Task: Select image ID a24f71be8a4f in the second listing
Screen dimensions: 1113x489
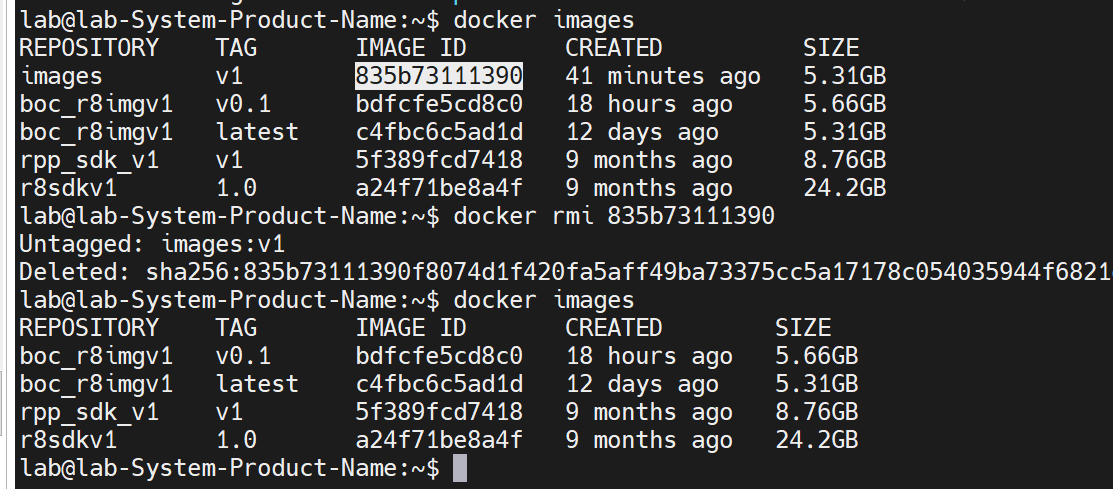Action: pyautogui.click(x=439, y=440)
